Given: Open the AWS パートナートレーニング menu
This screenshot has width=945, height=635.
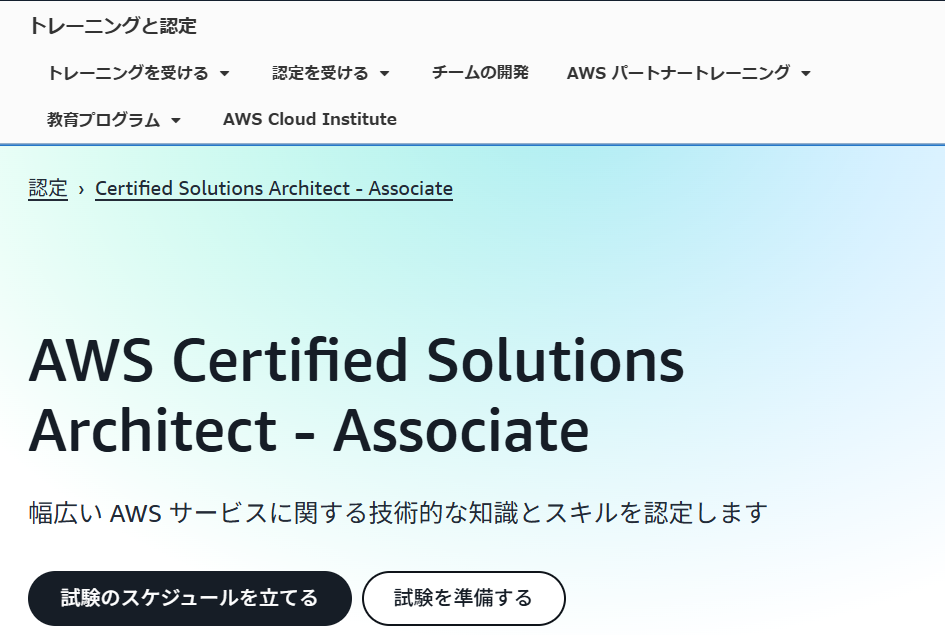Looking at the screenshot, I should (x=678, y=73).
